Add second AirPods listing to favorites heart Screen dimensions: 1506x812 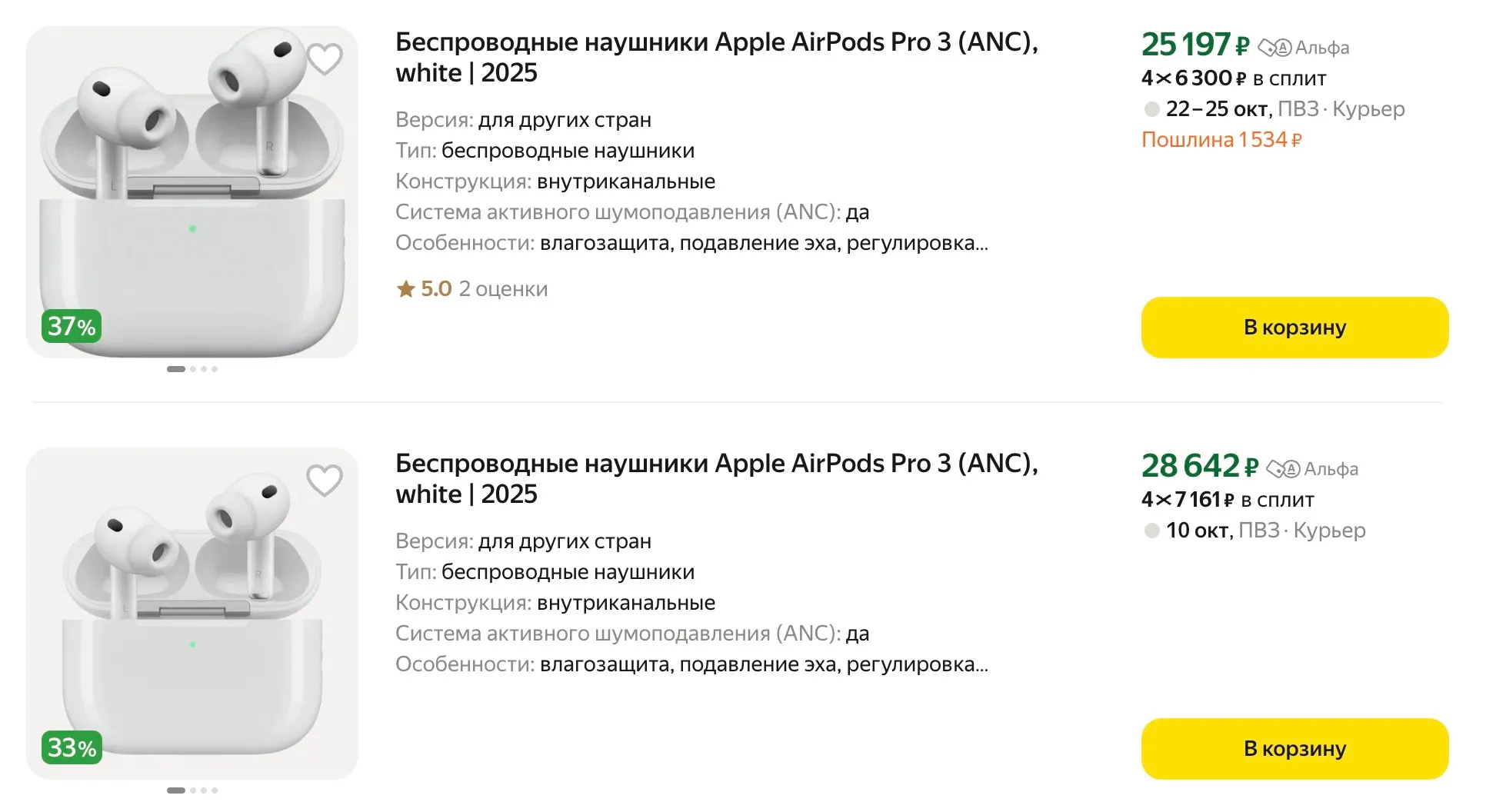pos(325,481)
